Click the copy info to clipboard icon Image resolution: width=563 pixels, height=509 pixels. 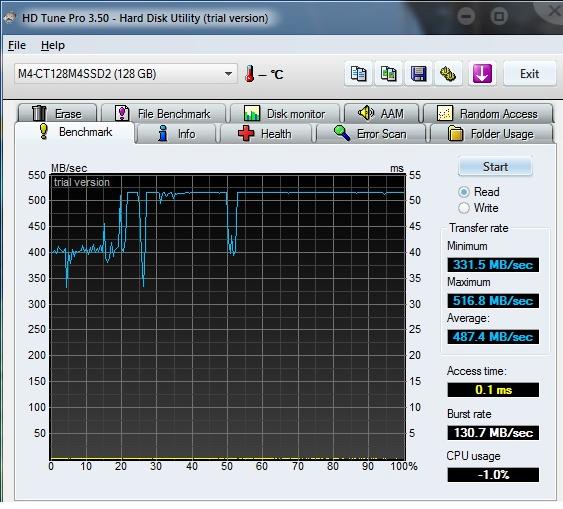tap(358, 74)
